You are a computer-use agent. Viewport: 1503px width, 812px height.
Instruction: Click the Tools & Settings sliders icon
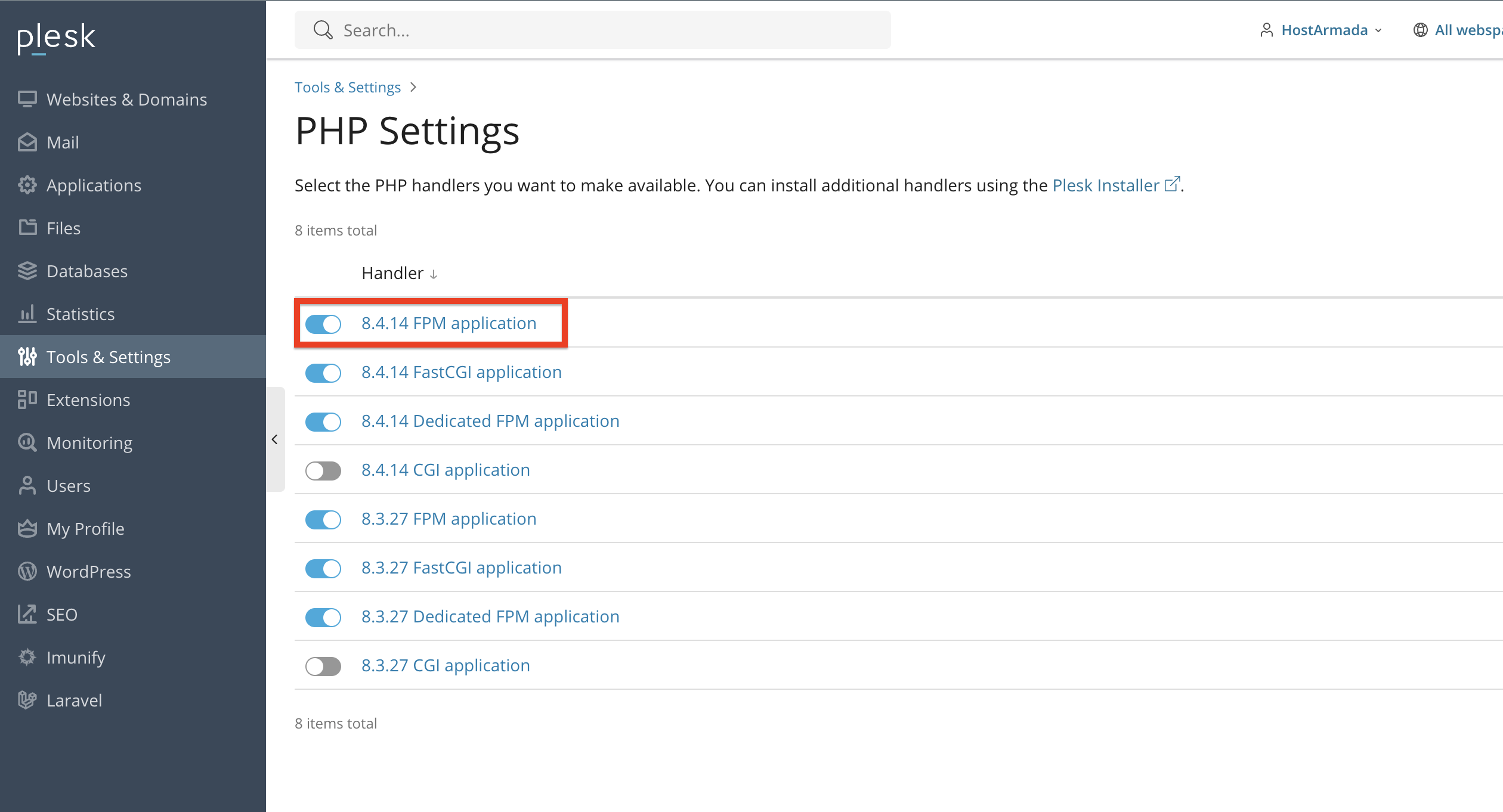tap(27, 357)
